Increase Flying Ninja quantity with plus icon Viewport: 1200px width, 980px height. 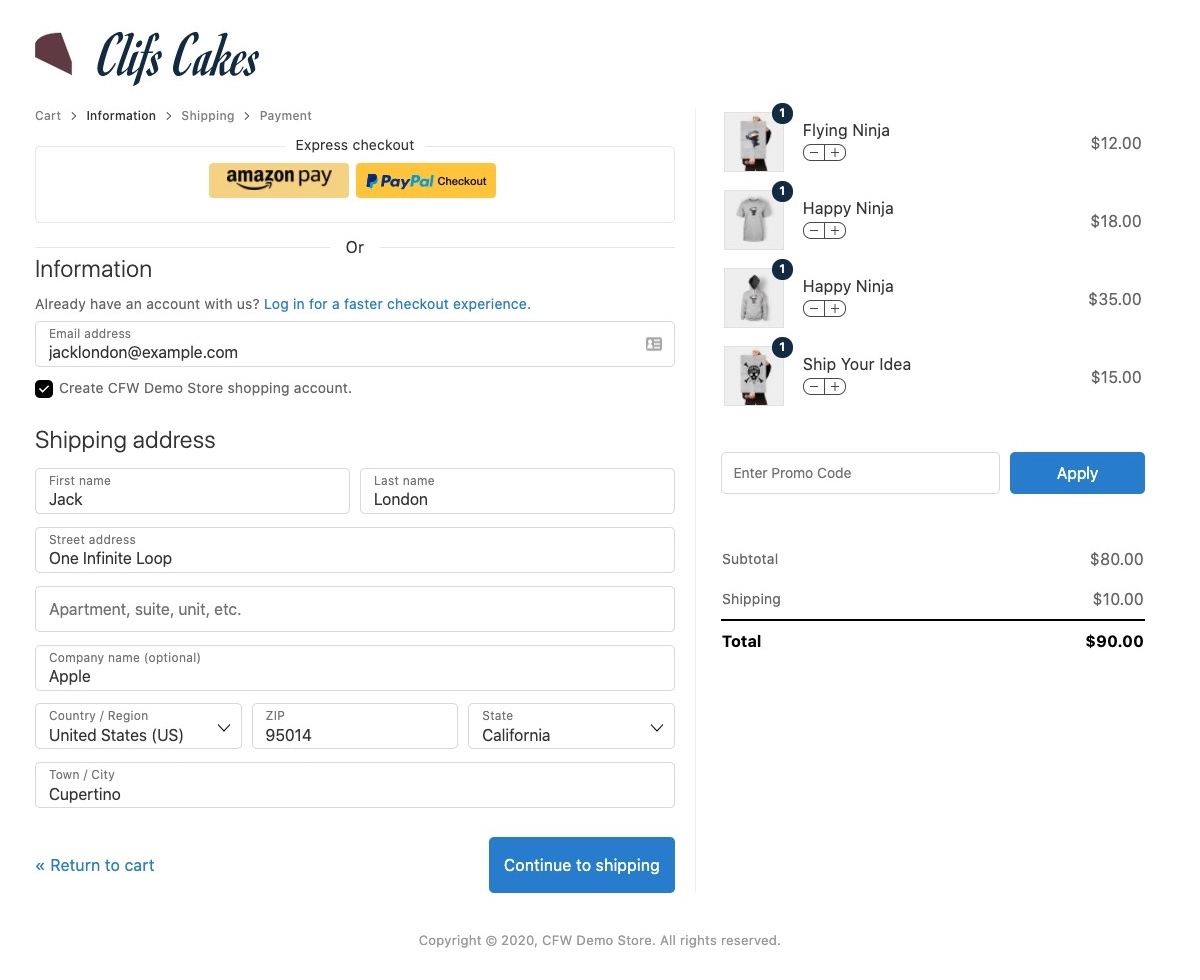(x=836, y=153)
